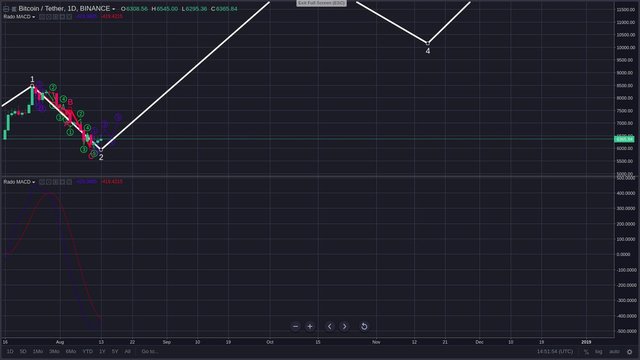Click the last control icon after top Rado MACD label
Viewport: 640px width, 360px height.
(x=69, y=17)
